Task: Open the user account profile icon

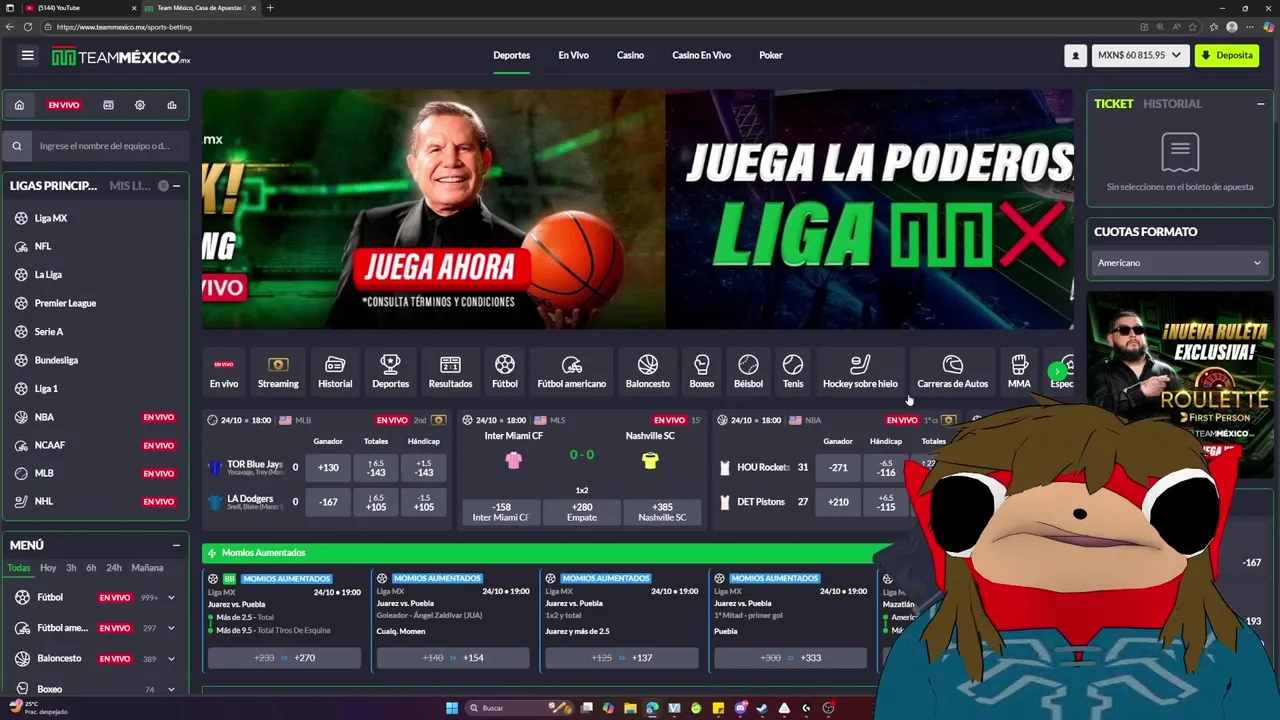Action: [x=1075, y=56]
